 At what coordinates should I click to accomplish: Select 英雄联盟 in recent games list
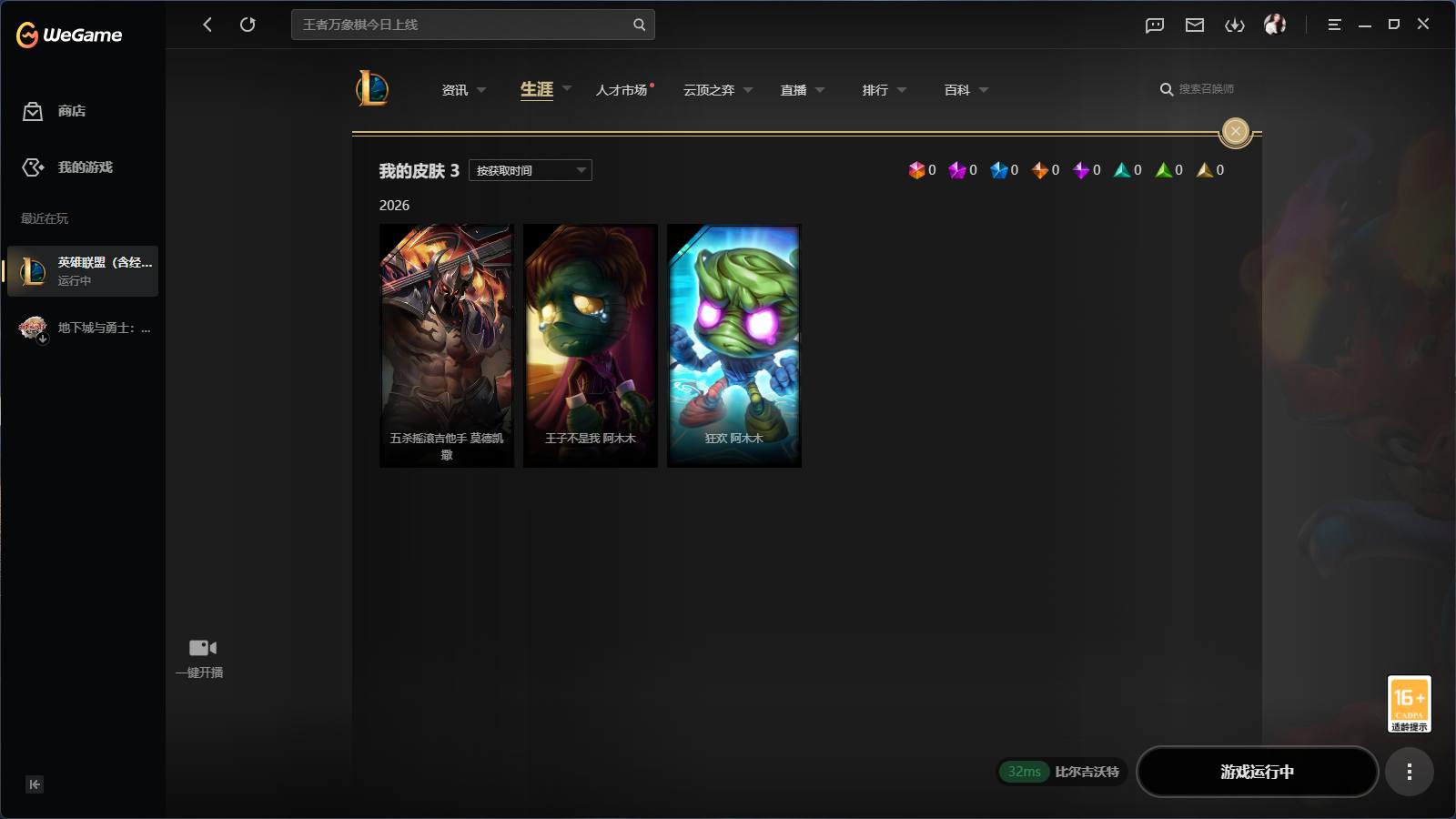83,271
